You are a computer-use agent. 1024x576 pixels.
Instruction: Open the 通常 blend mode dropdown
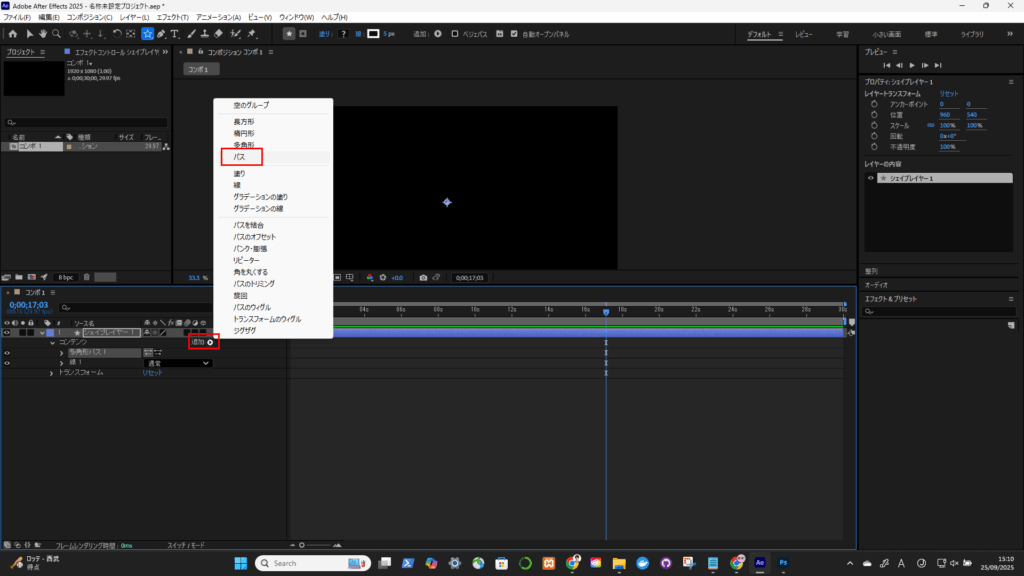click(178, 363)
